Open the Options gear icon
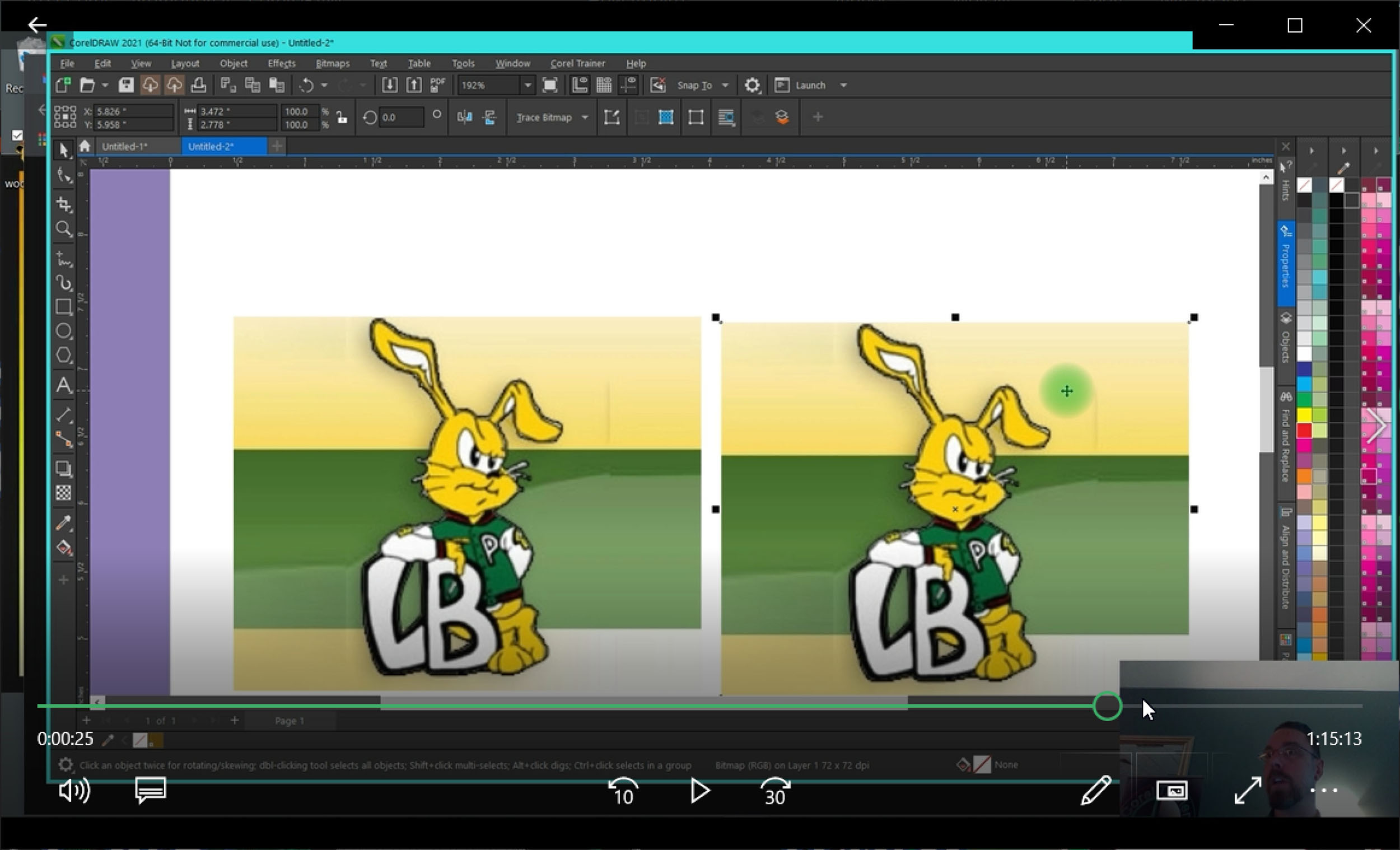This screenshot has height=850, width=1400. [x=752, y=85]
